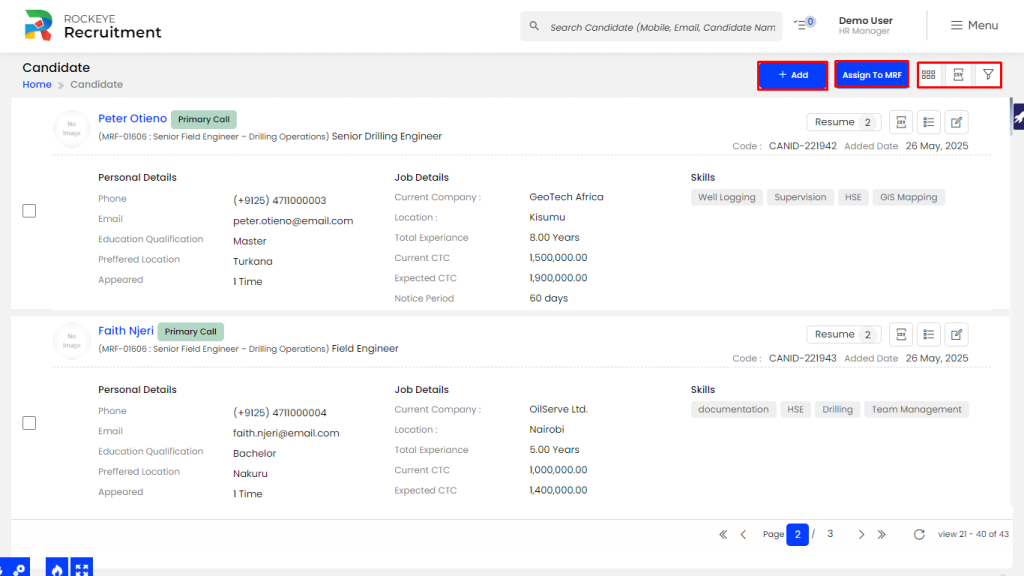Viewport: 1024px width, 576px height.
Task: Click code CANID-221943
Action: tap(803, 358)
